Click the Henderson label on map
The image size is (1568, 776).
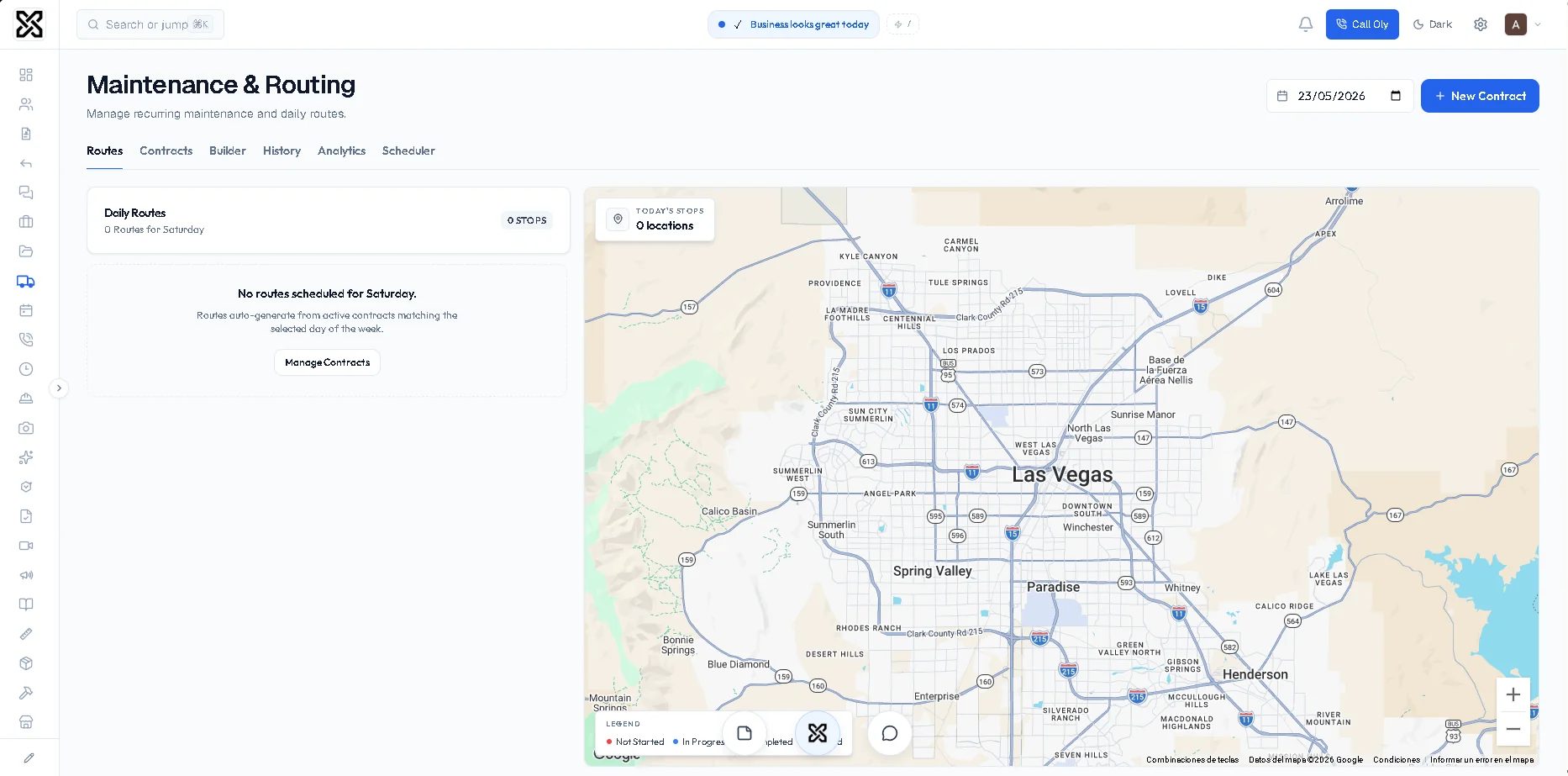pyautogui.click(x=1255, y=674)
